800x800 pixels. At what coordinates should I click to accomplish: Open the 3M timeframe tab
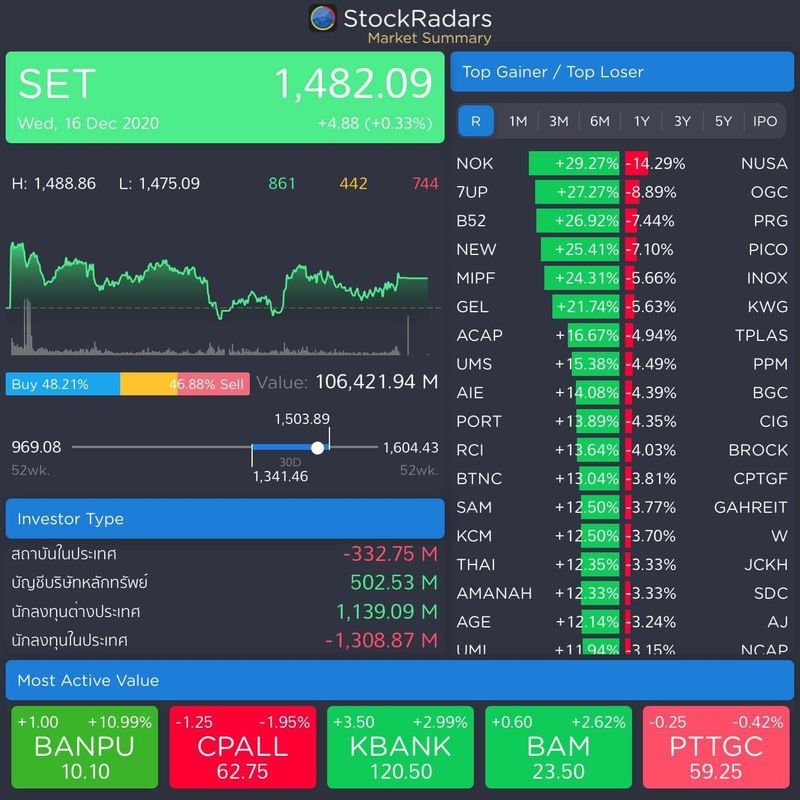pos(557,121)
